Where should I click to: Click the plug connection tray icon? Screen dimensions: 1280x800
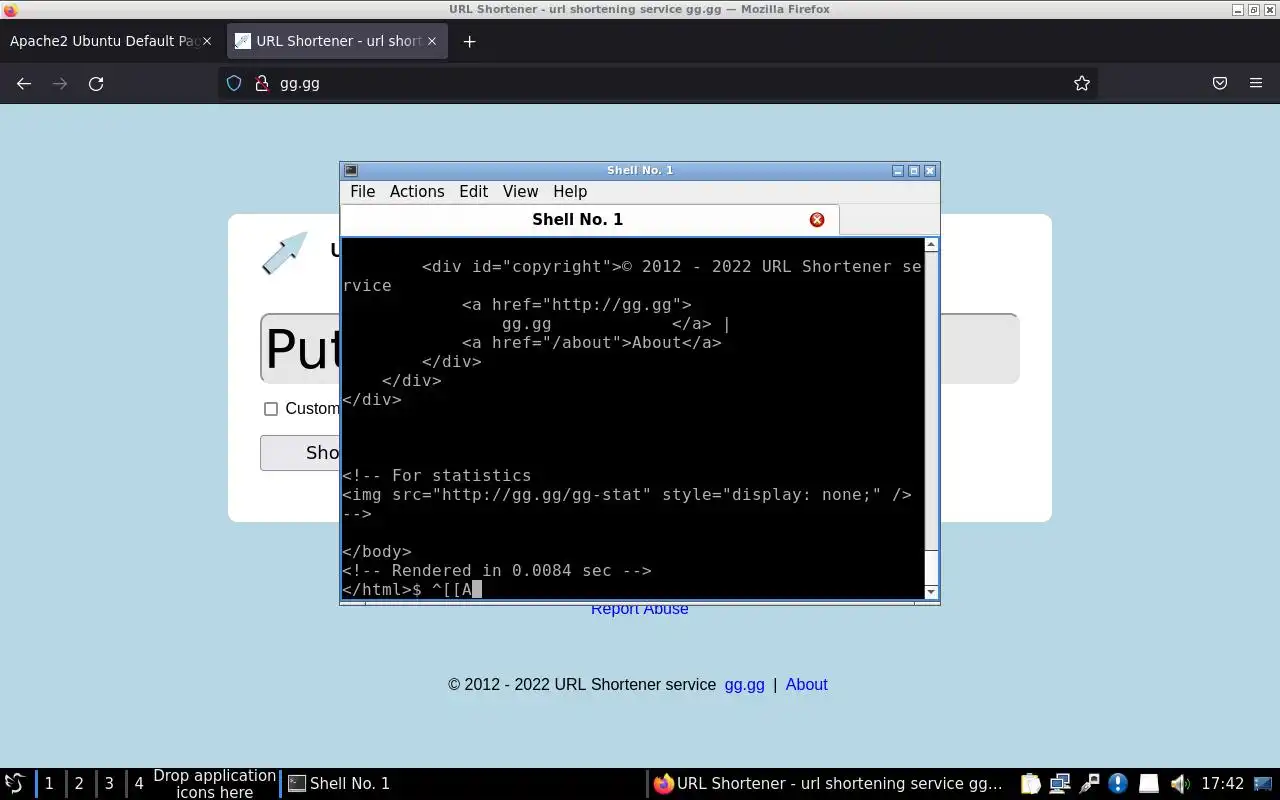1089,784
